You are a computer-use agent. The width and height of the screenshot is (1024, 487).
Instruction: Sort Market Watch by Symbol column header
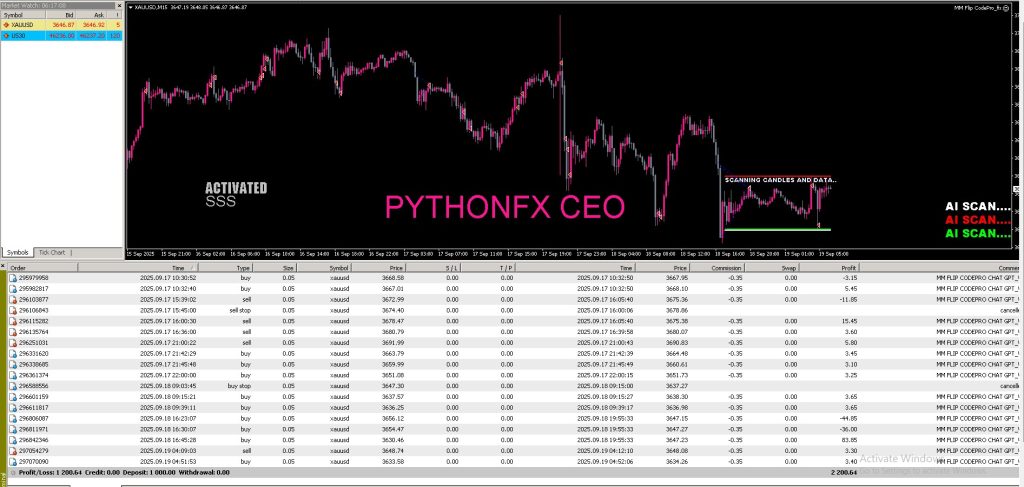[24, 14]
